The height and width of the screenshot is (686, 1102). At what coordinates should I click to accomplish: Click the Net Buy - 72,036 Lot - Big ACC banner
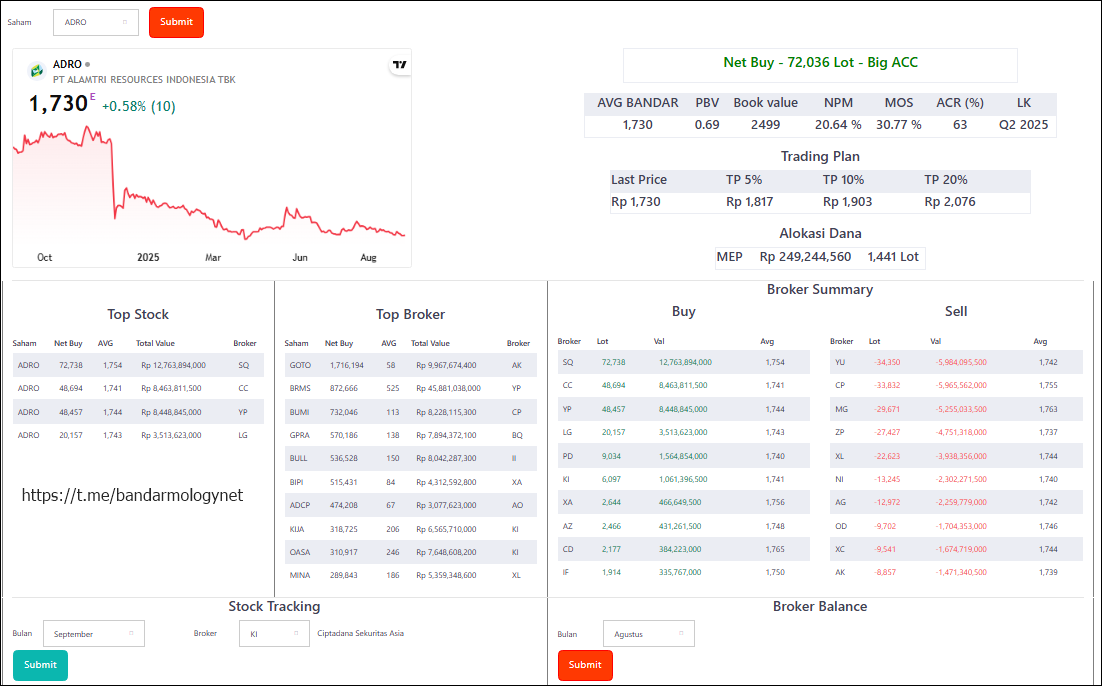[820, 63]
